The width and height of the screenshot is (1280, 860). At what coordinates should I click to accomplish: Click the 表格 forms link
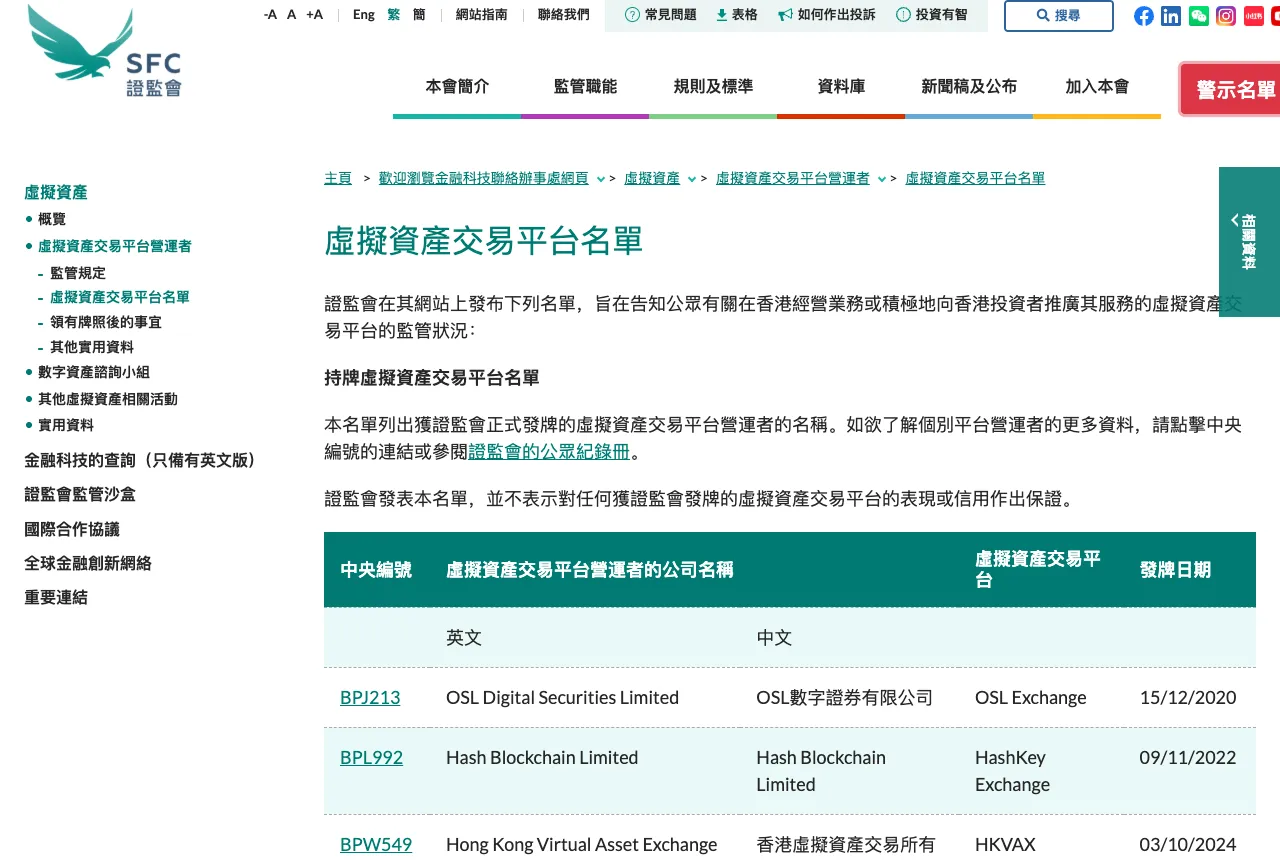coord(737,15)
